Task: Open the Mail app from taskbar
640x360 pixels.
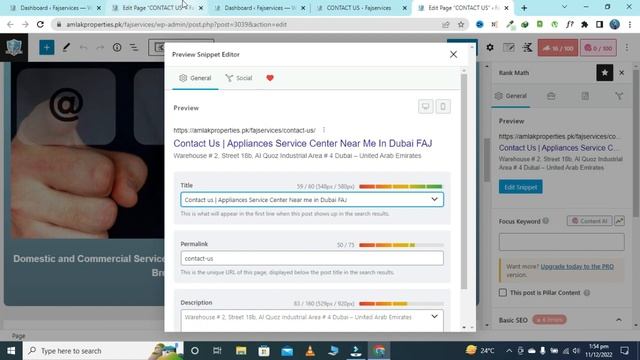Action: click(x=287, y=351)
